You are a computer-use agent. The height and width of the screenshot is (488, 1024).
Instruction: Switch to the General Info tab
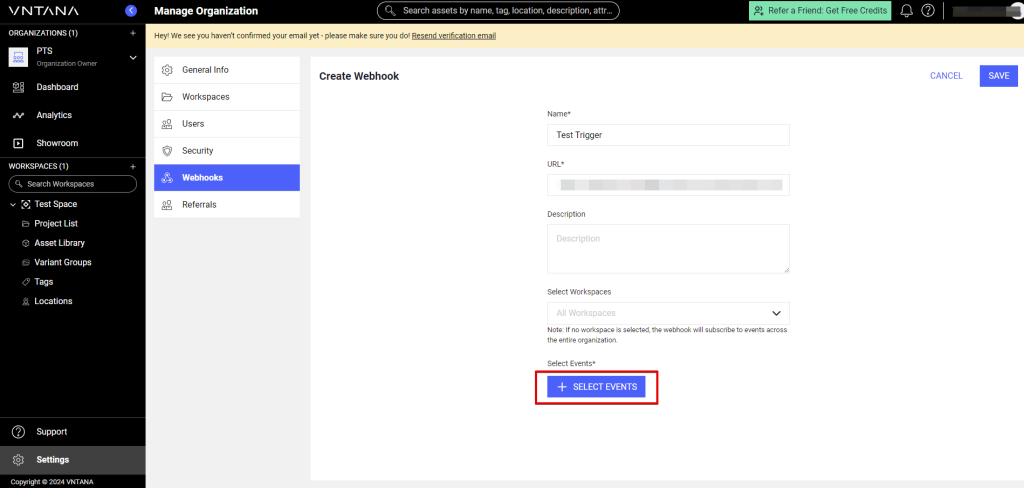coord(205,70)
